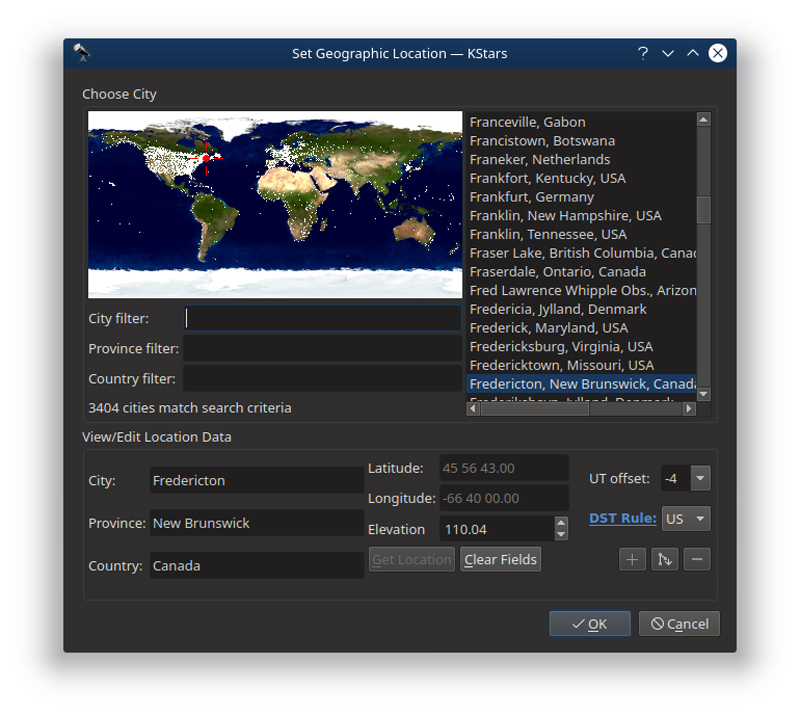
Task: Open the UT offset dropdown
Action: 700,478
